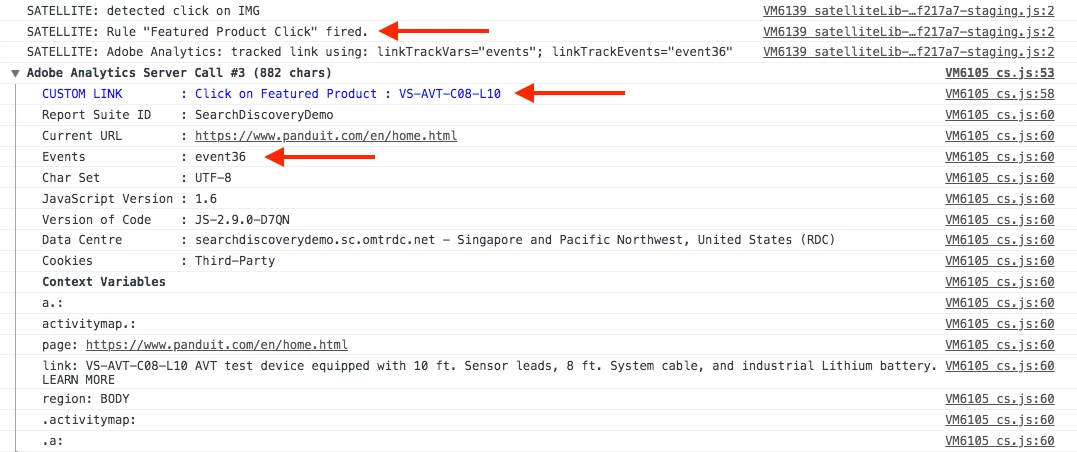Select the 'event36' Events value
This screenshot has width=1077, height=452.
(220, 157)
